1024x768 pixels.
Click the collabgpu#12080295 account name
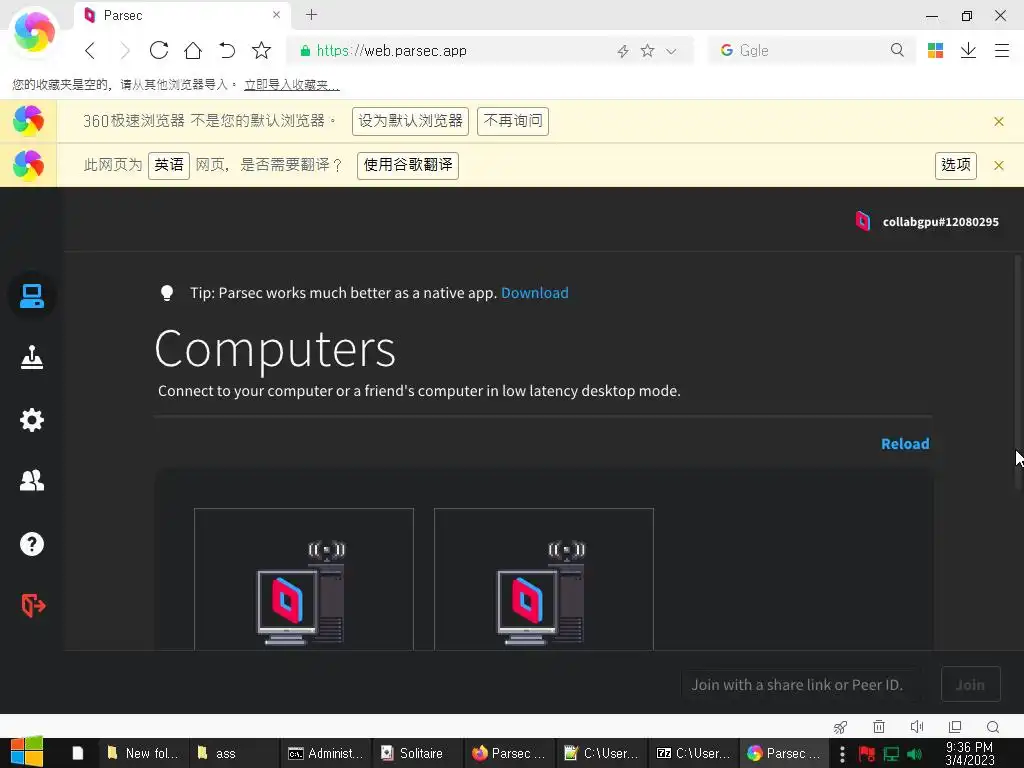[940, 222]
